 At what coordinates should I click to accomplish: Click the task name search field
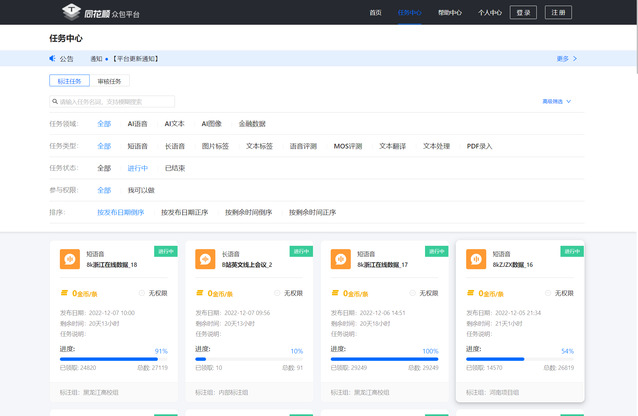click(115, 101)
